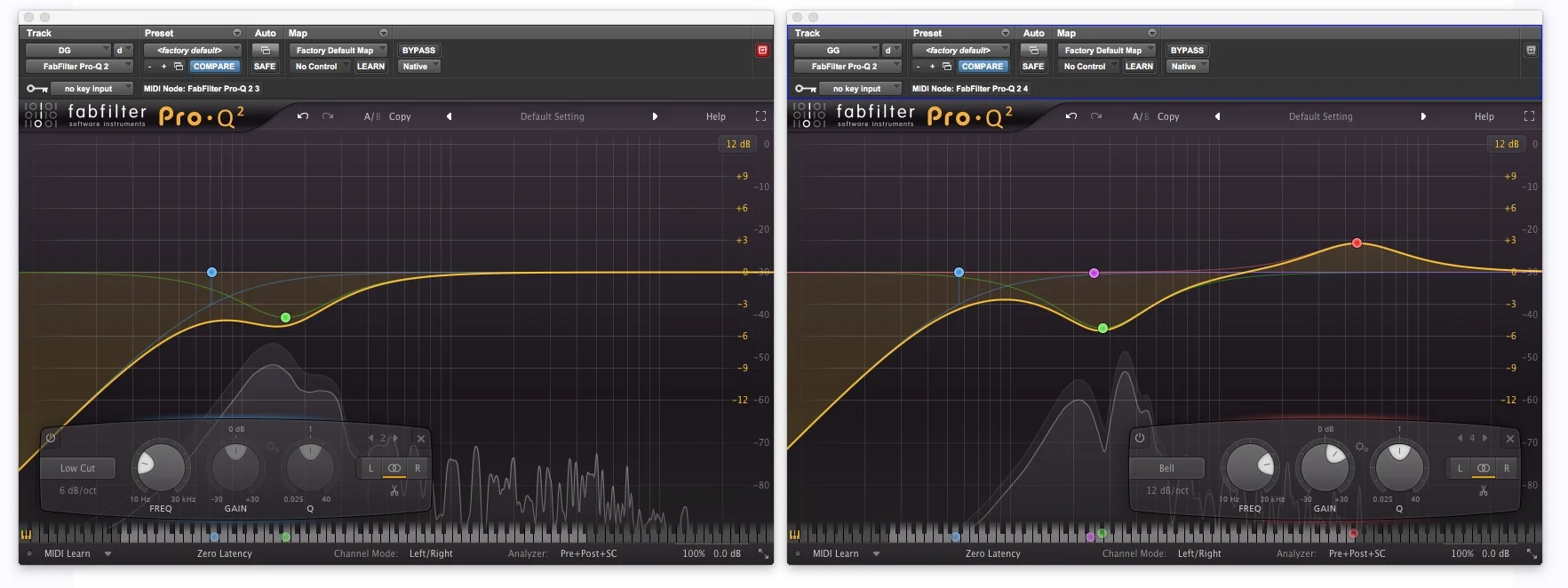This screenshot has height=588, width=1568.
Task: Go to the previous preset in the DG window
Action: coord(449,116)
